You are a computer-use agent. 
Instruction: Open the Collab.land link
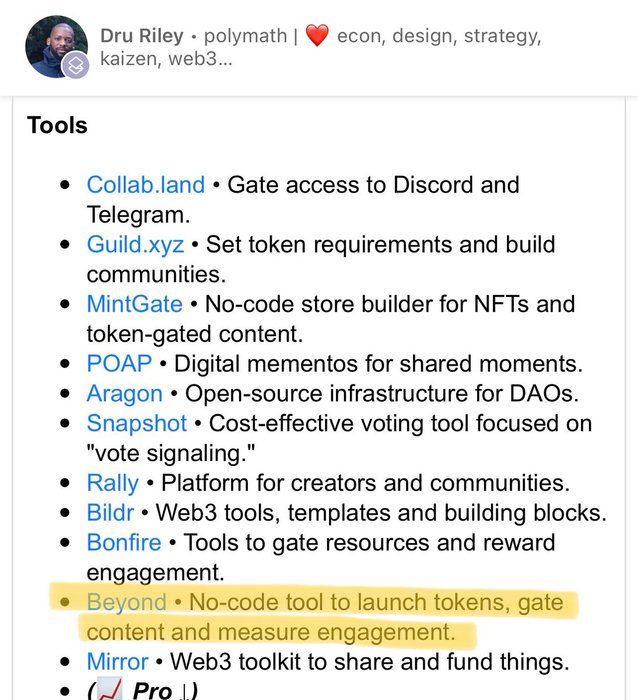point(146,185)
